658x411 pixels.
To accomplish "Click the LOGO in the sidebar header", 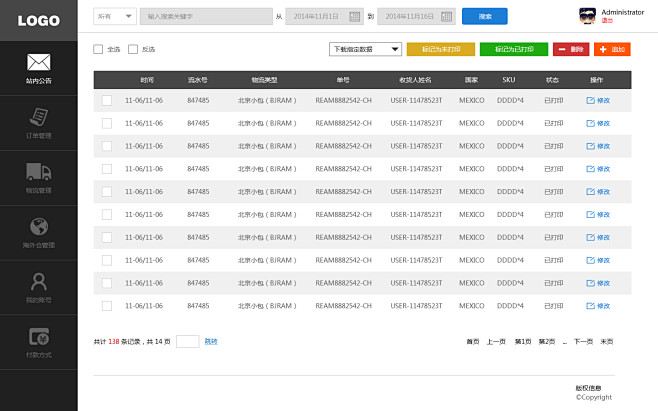I will (x=39, y=21).
